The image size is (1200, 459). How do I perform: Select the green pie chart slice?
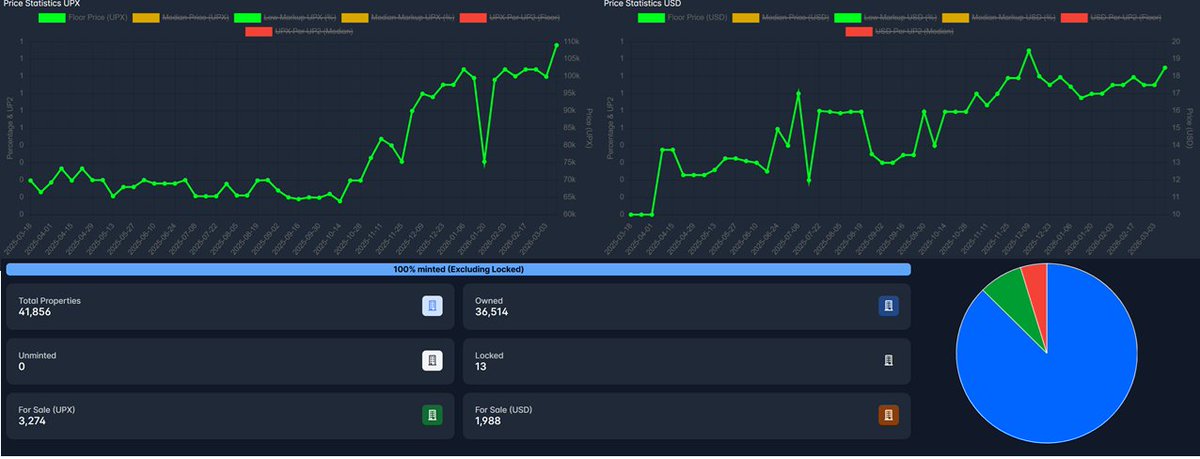pyautogui.click(x=1012, y=296)
